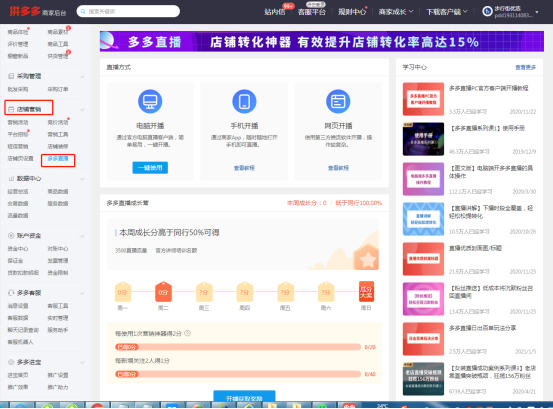This screenshot has height=409, width=553.
Task: Click the 店铺营销 section icon
Action: [x=11, y=109]
